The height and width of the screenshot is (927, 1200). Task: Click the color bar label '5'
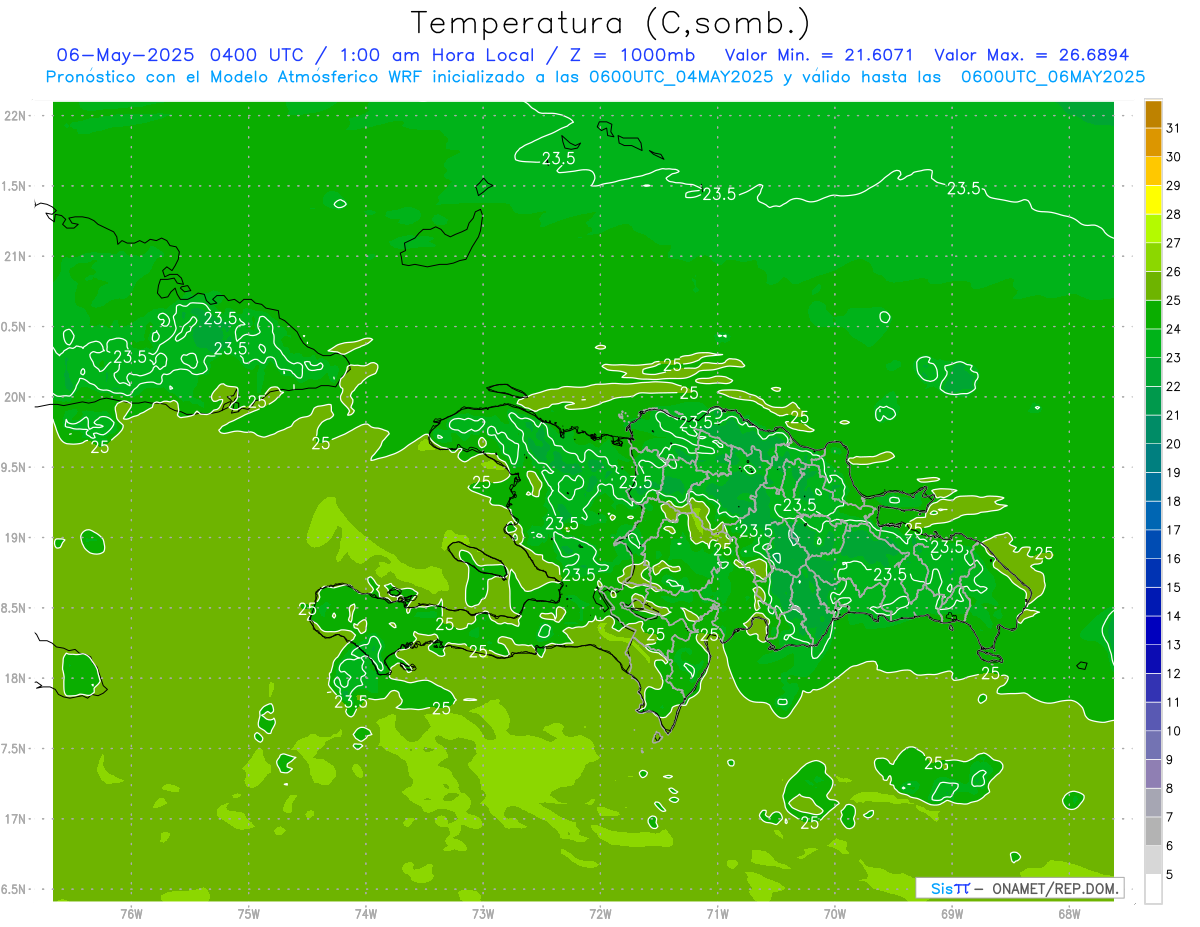click(x=1170, y=875)
